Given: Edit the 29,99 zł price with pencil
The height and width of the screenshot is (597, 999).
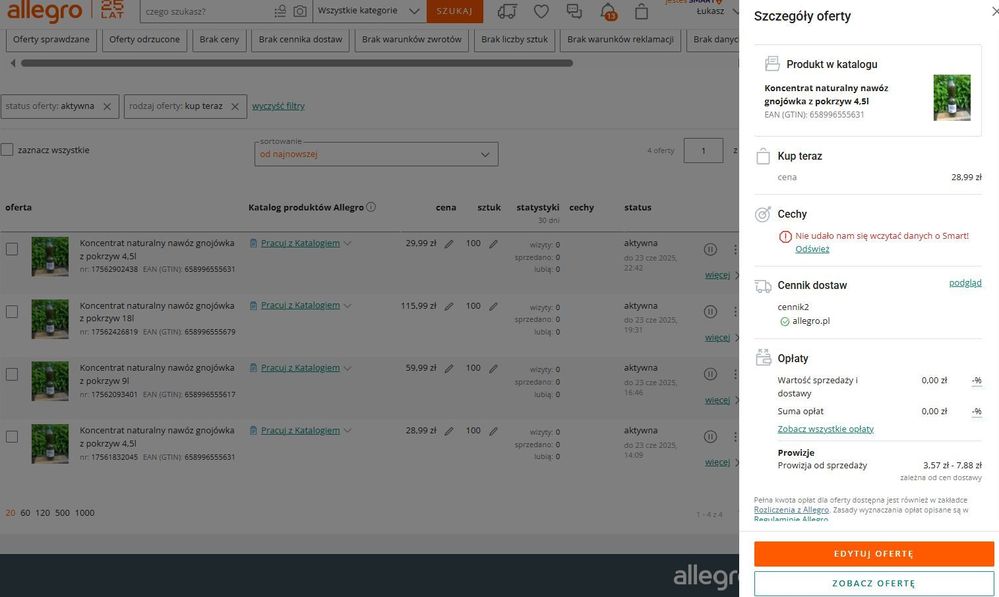Looking at the screenshot, I should (449, 244).
